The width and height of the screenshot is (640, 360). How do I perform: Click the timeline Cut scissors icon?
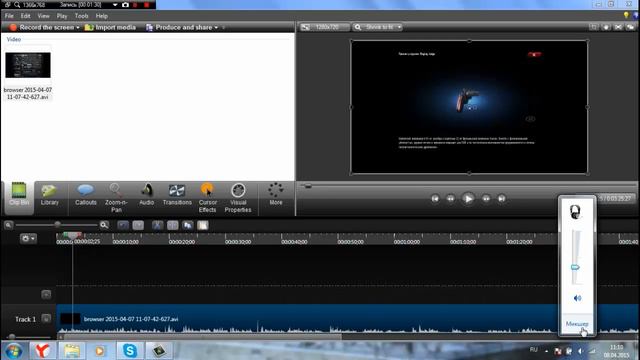tap(158, 225)
